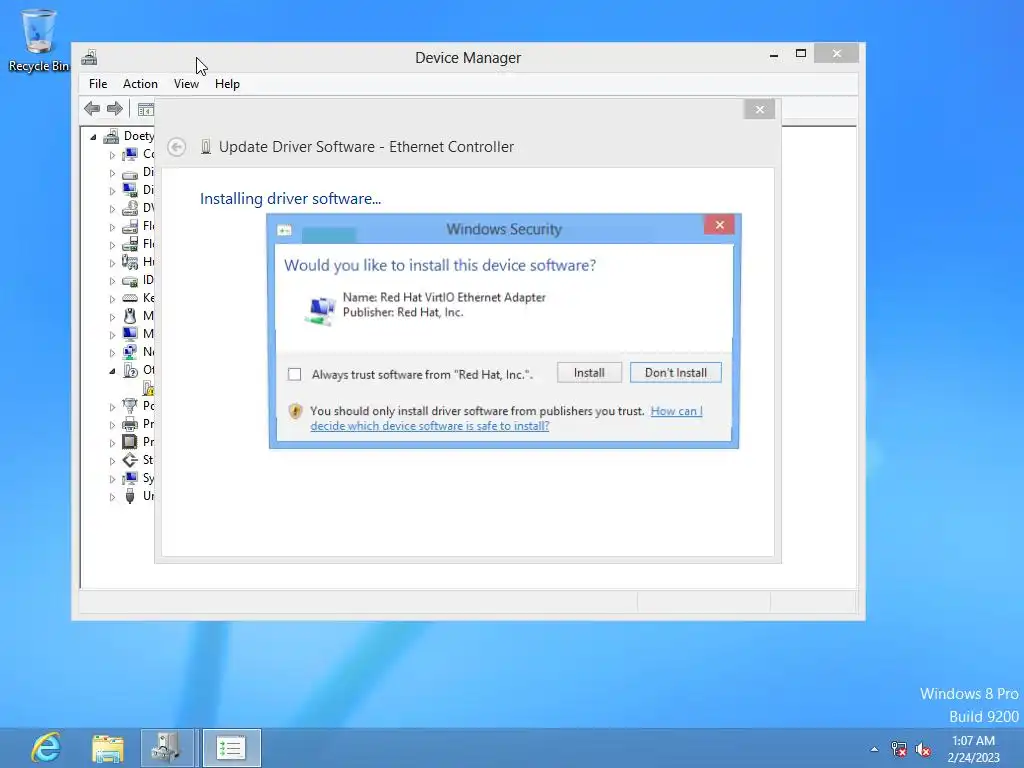Select the DVD/CD-ROM drives icon
The image size is (1024, 768).
click(130, 208)
